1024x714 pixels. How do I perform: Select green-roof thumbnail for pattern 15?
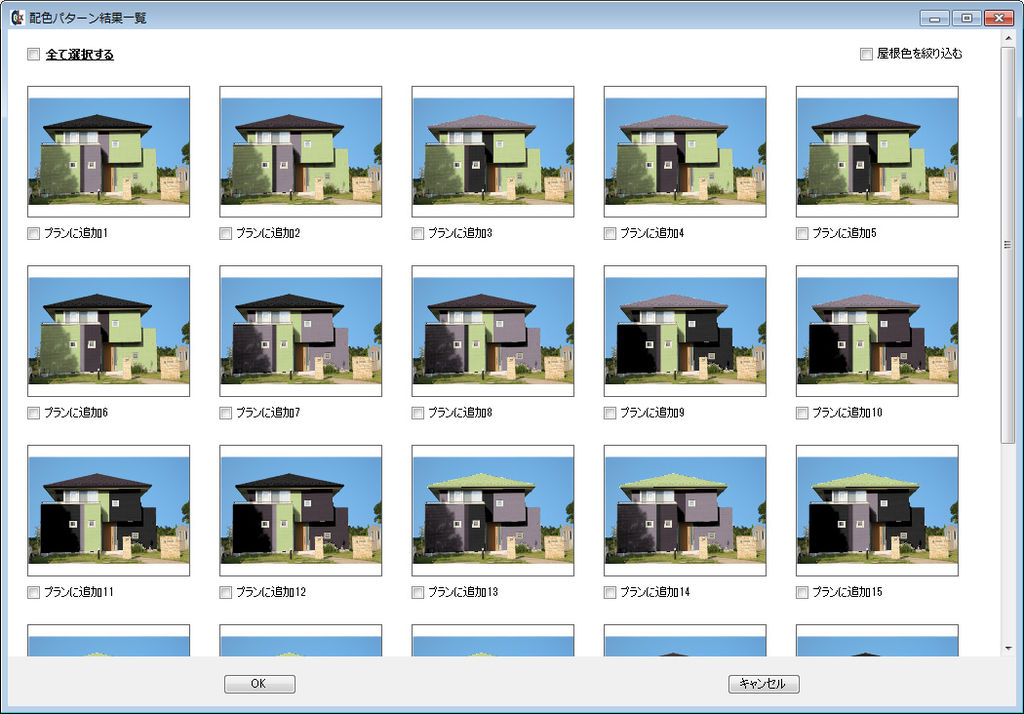(877, 511)
